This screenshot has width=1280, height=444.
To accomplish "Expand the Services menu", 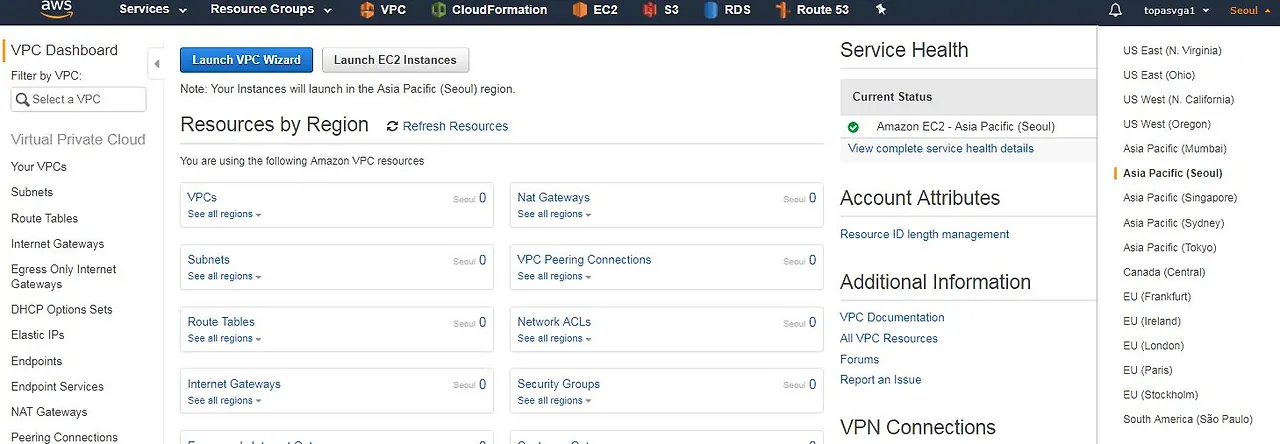I will pos(153,10).
